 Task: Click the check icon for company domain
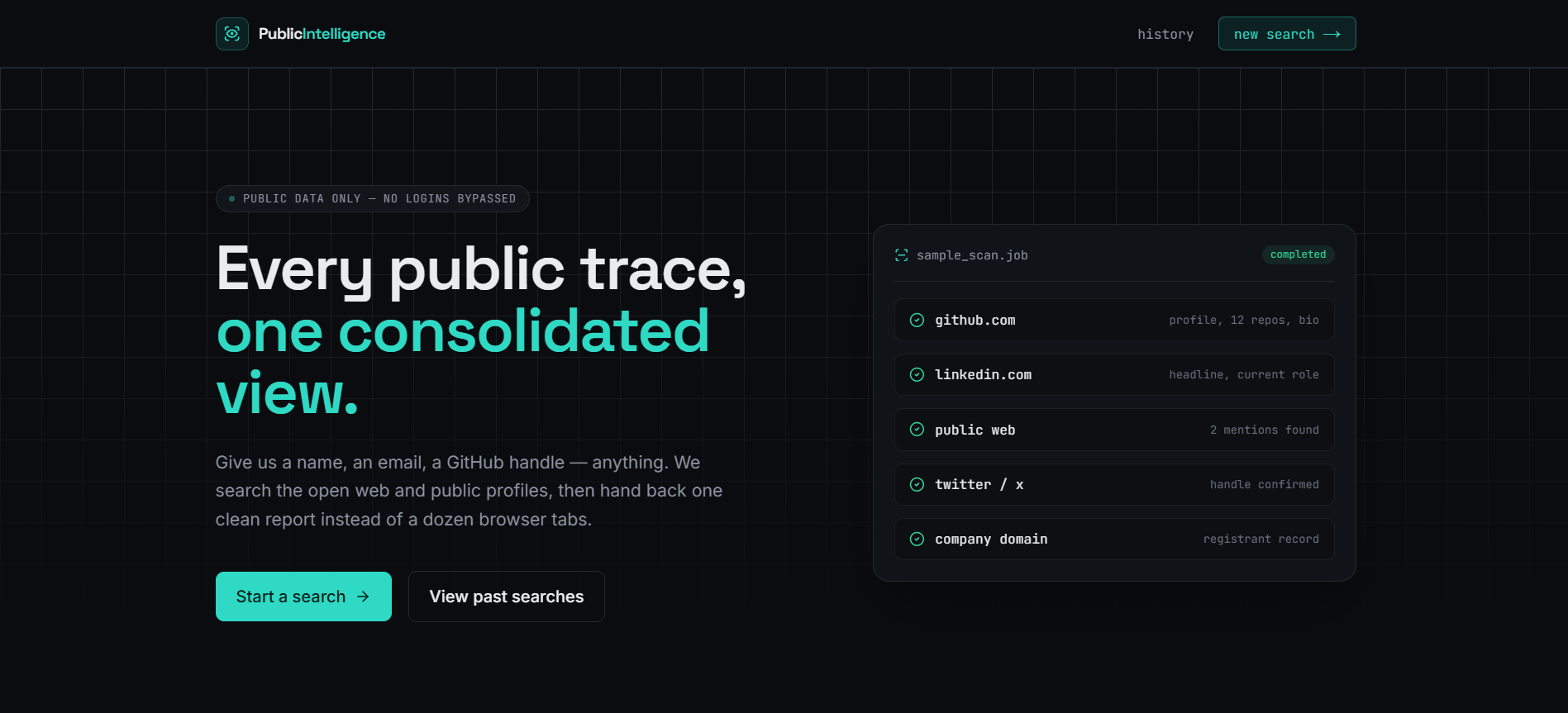[917, 539]
